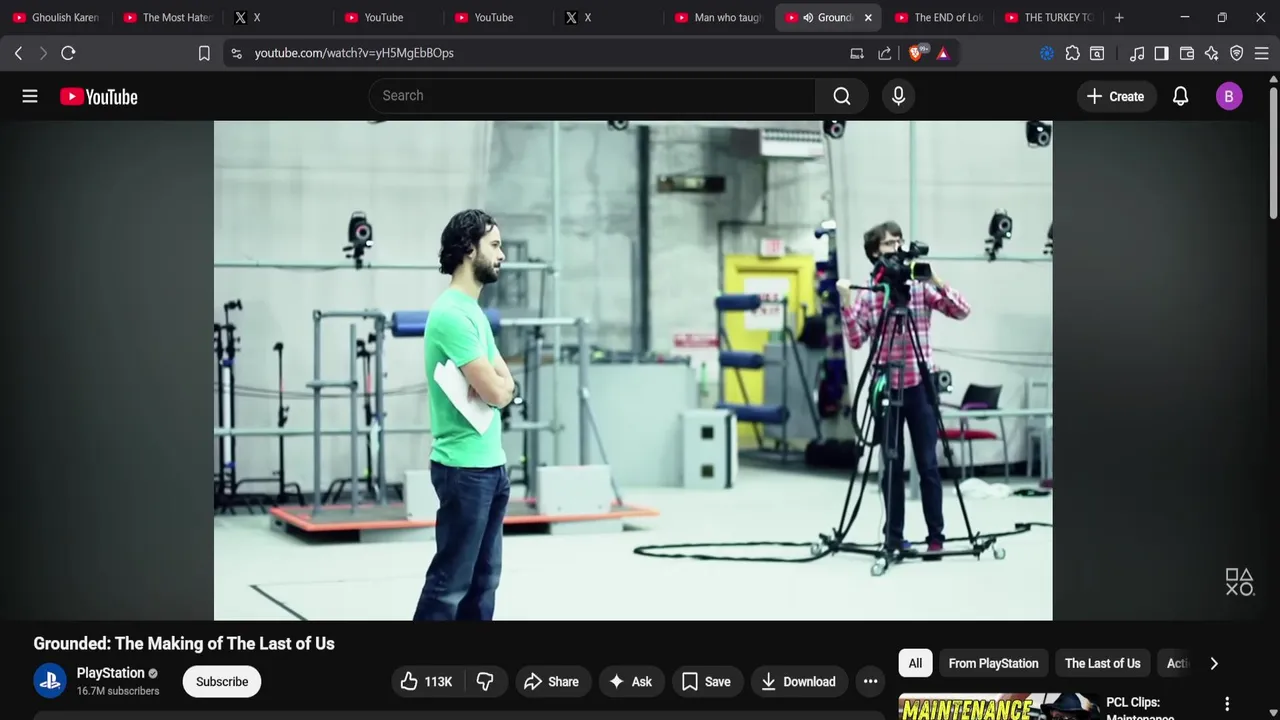
Task: Select The Last of Us chip
Action: pos(1102,663)
